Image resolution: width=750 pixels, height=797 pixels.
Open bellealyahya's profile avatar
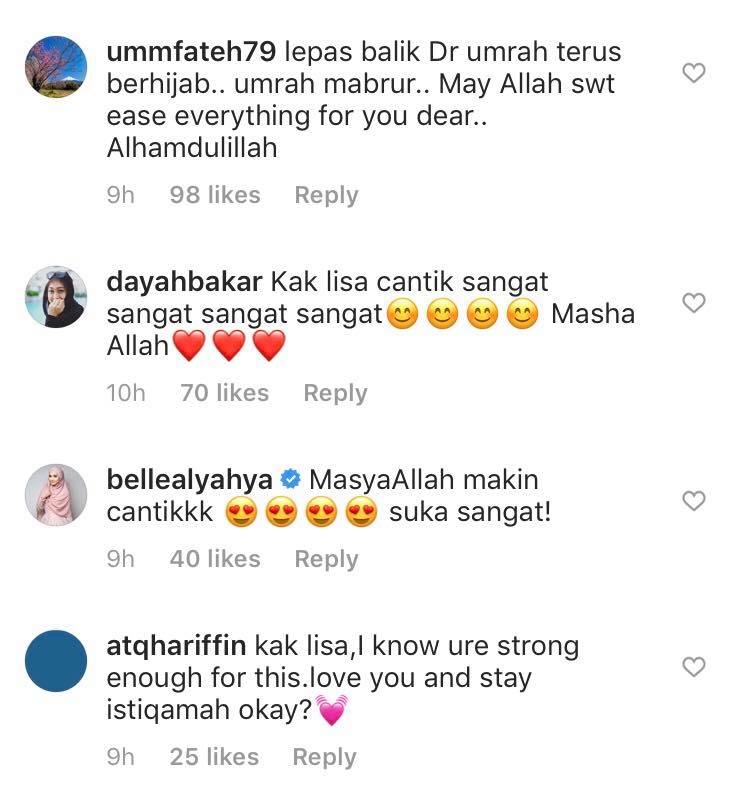tap(56, 495)
